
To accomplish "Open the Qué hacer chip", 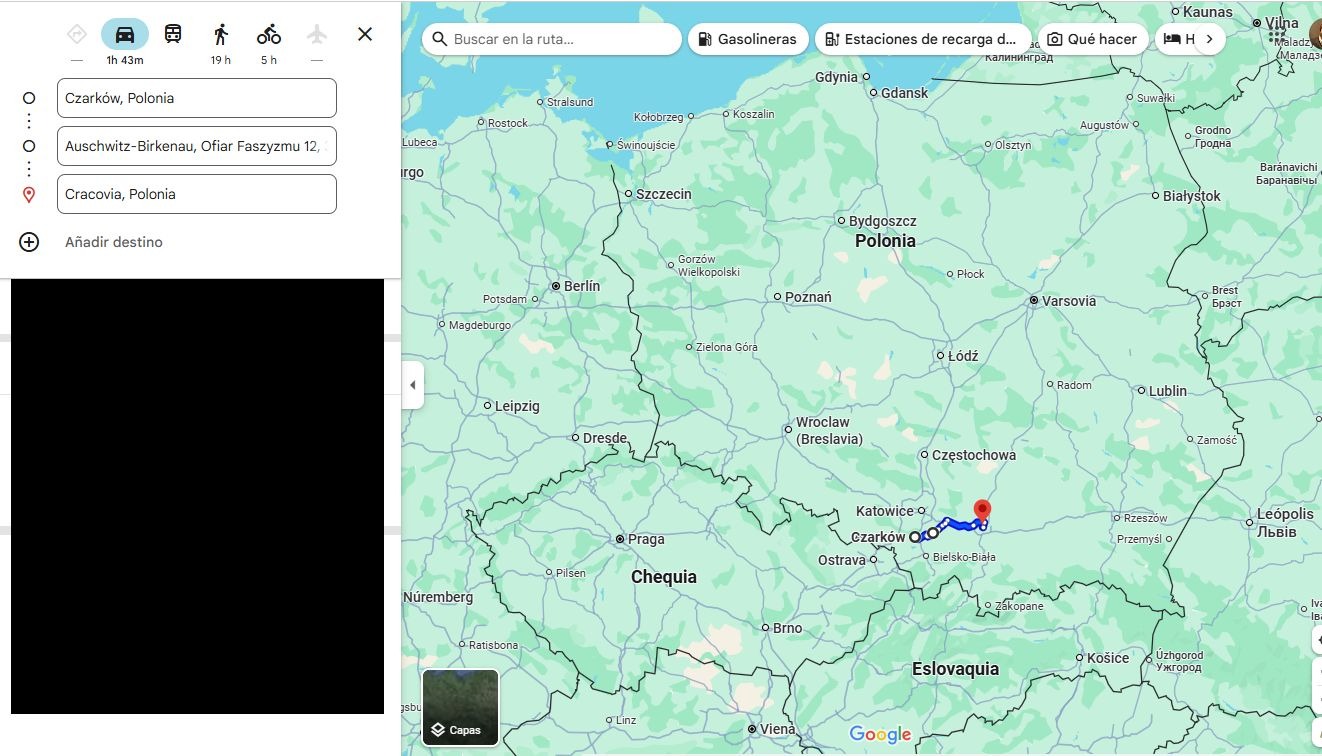I will point(1093,39).
